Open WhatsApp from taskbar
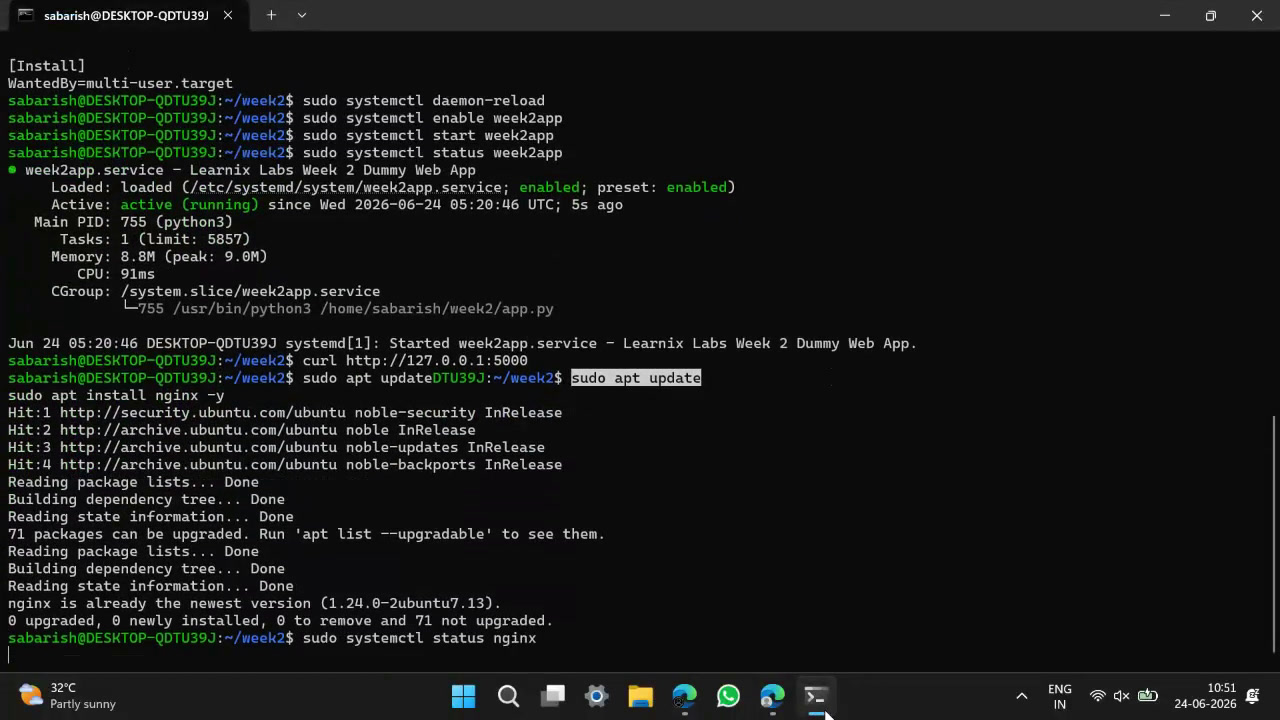This screenshot has width=1280, height=720. [729, 696]
